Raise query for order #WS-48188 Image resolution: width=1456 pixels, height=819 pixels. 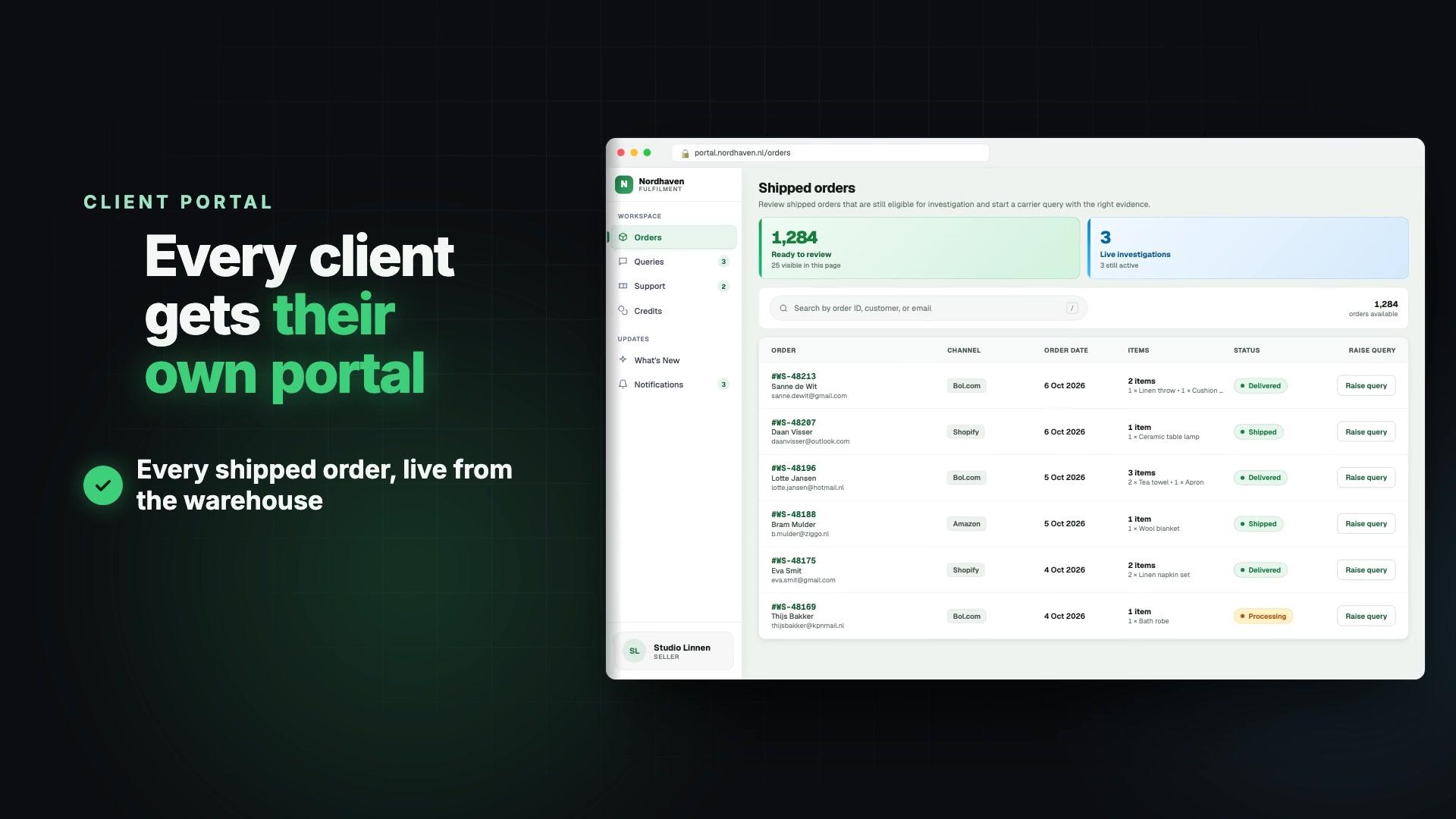coord(1366,524)
